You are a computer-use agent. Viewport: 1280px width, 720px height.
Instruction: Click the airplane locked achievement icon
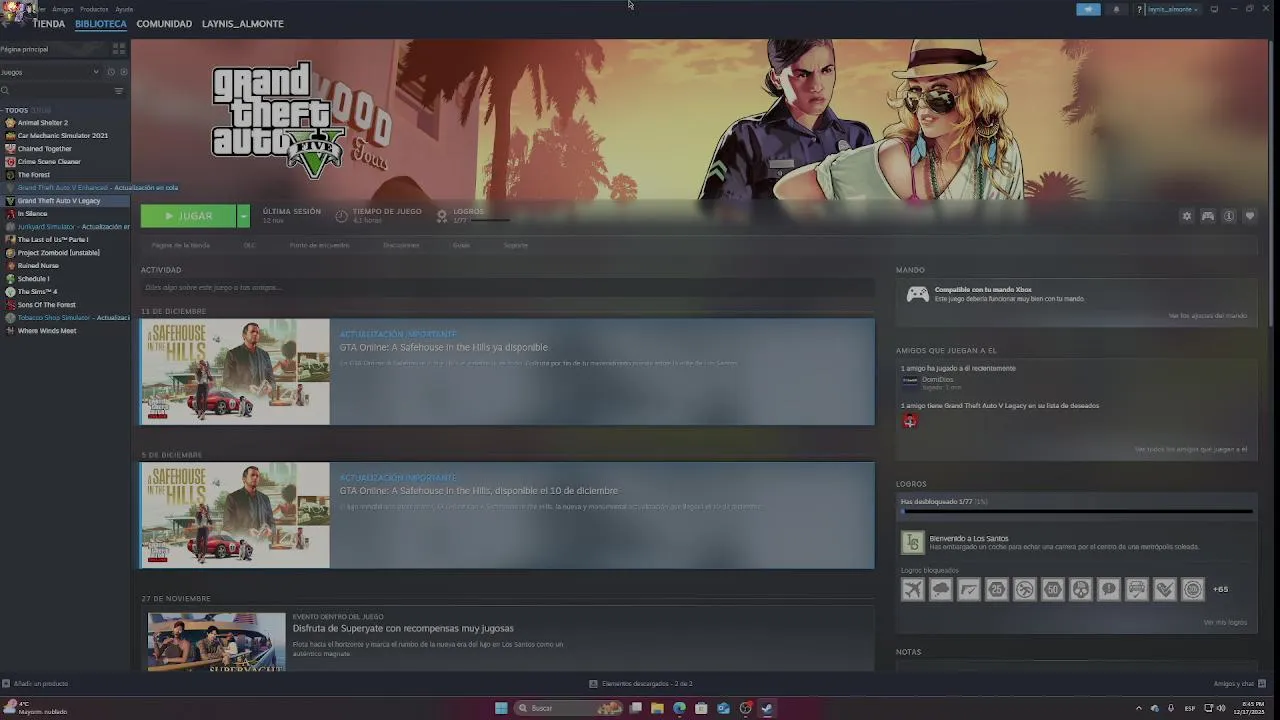point(913,590)
